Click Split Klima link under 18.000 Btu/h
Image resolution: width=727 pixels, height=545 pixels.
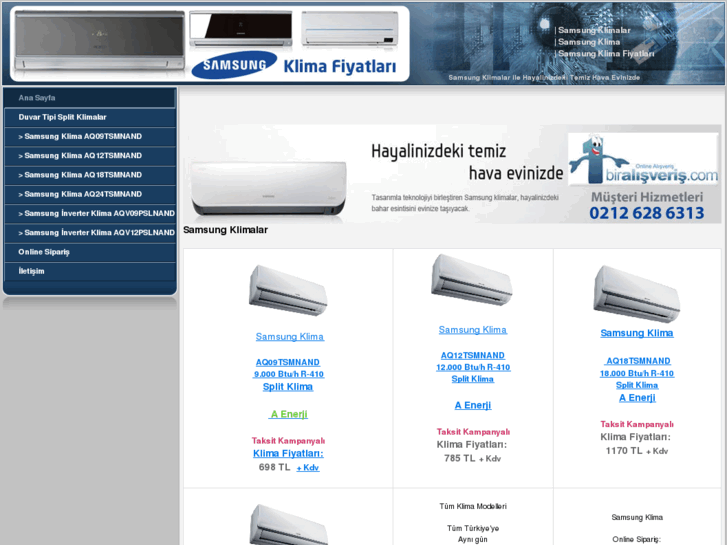(637, 385)
